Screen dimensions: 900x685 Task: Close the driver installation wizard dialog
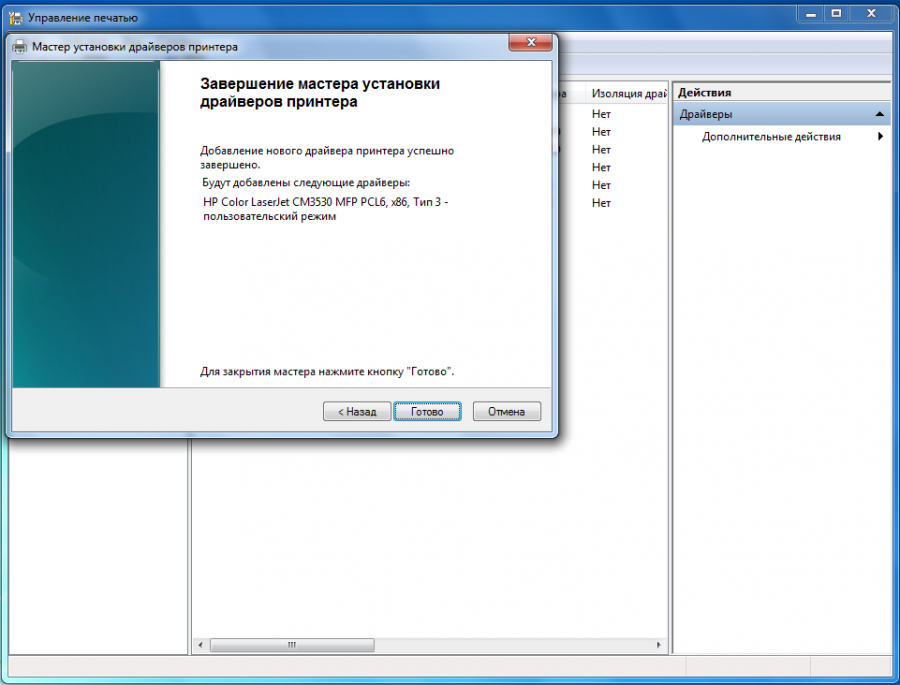click(x=531, y=42)
